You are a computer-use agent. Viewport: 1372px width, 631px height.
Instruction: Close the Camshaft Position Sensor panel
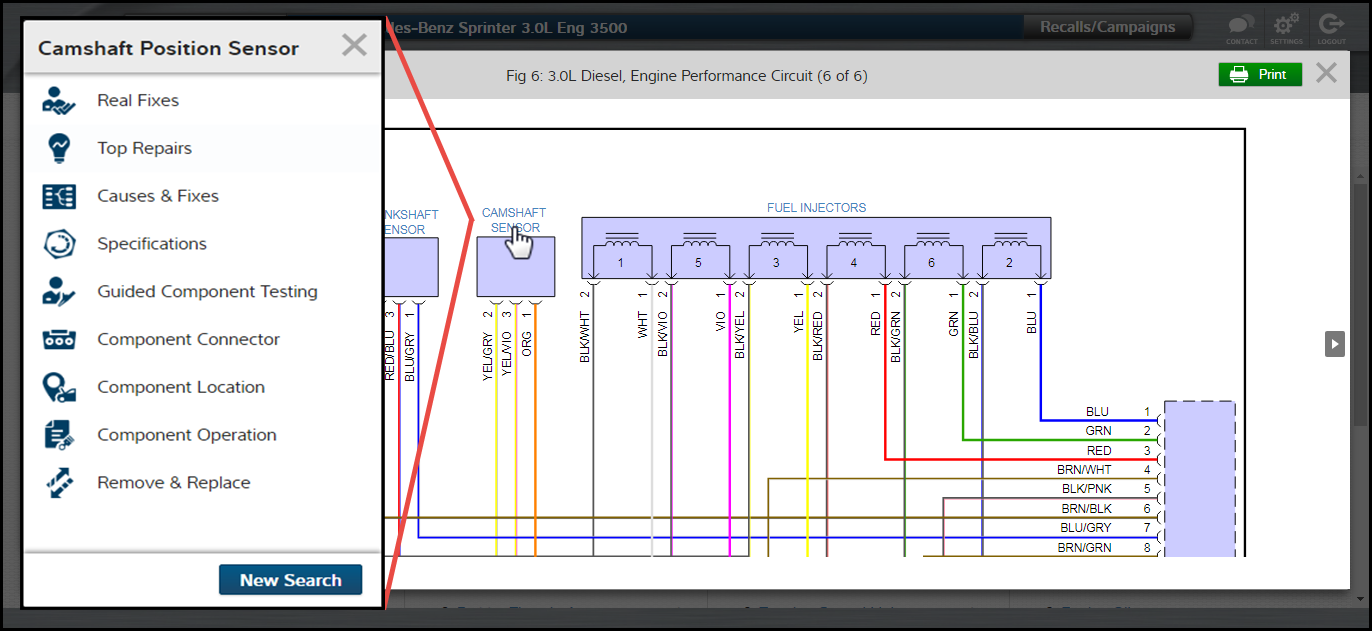tap(354, 44)
